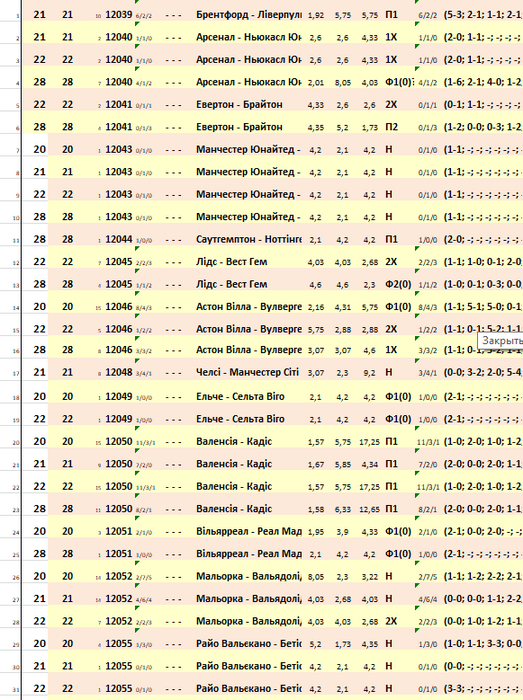Click odds value 3,22

(370, 577)
